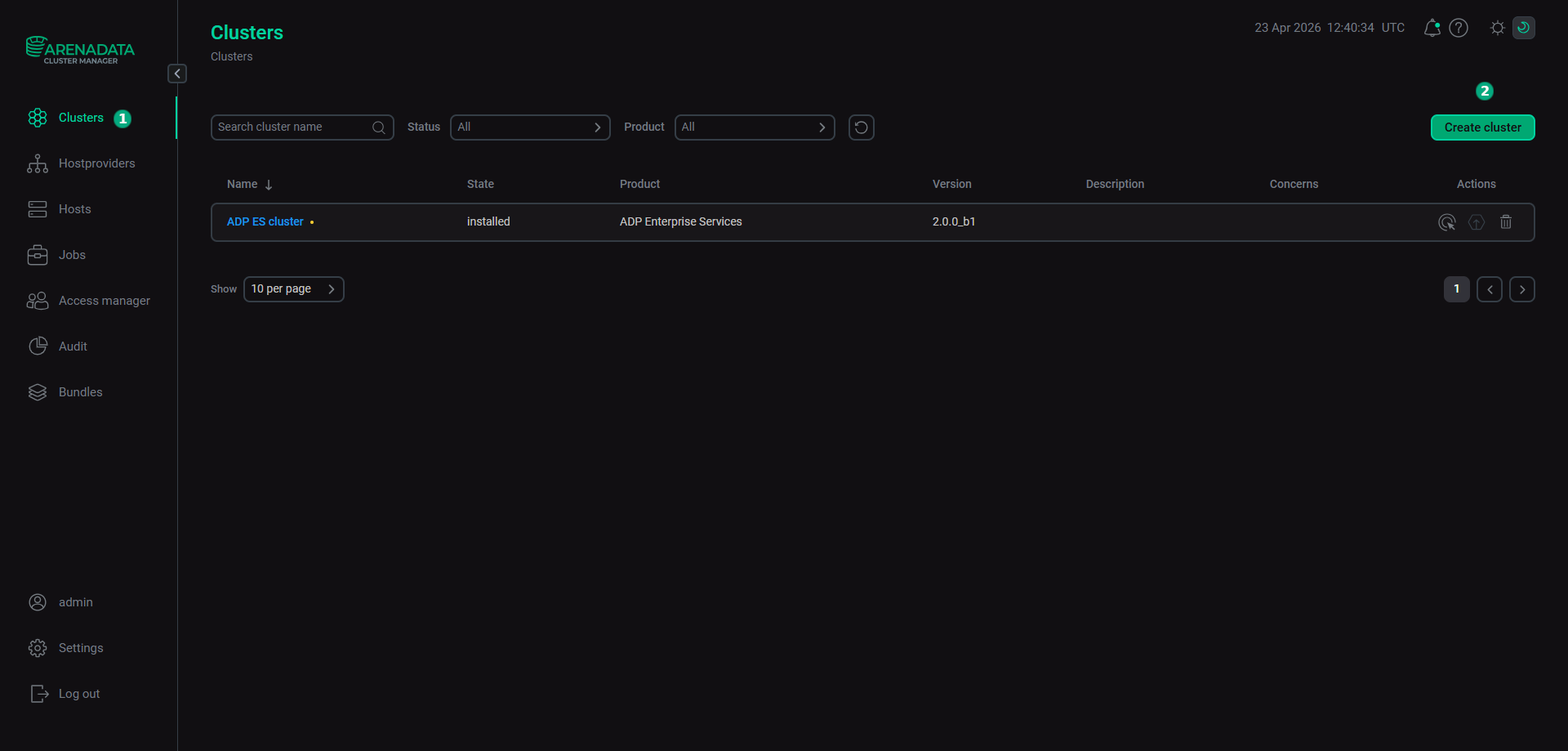Open Access manager section
Viewport: 1568px width, 751px height.
click(105, 301)
